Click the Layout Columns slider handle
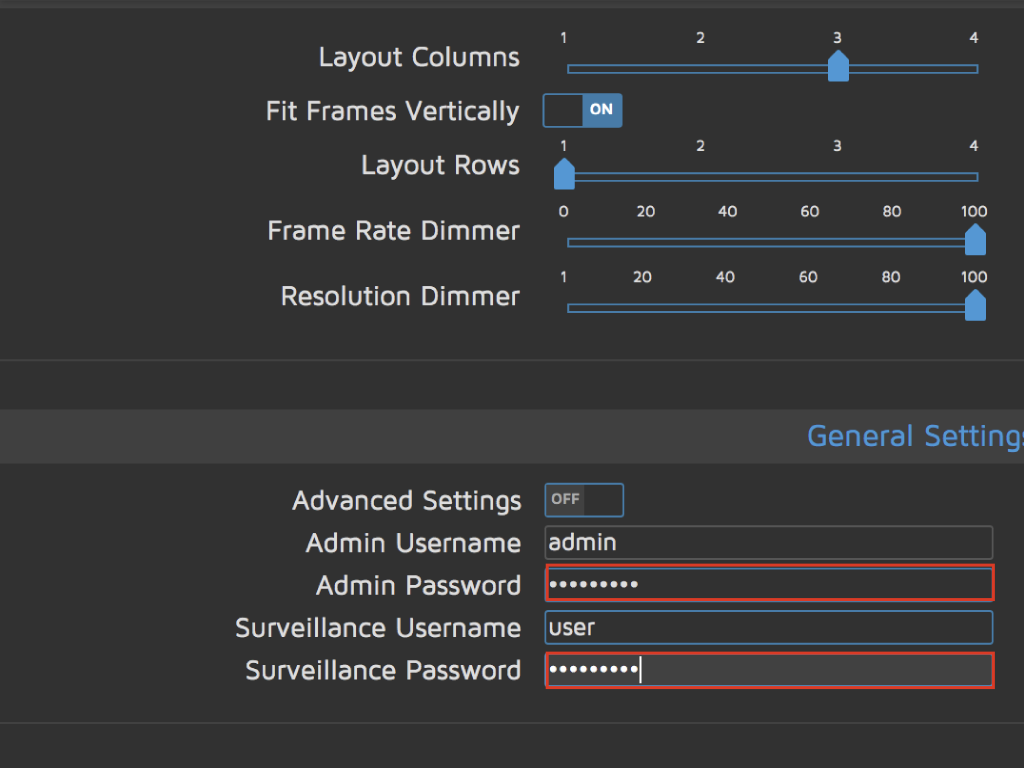The width and height of the screenshot is (1024, 768). coord(838,66)
